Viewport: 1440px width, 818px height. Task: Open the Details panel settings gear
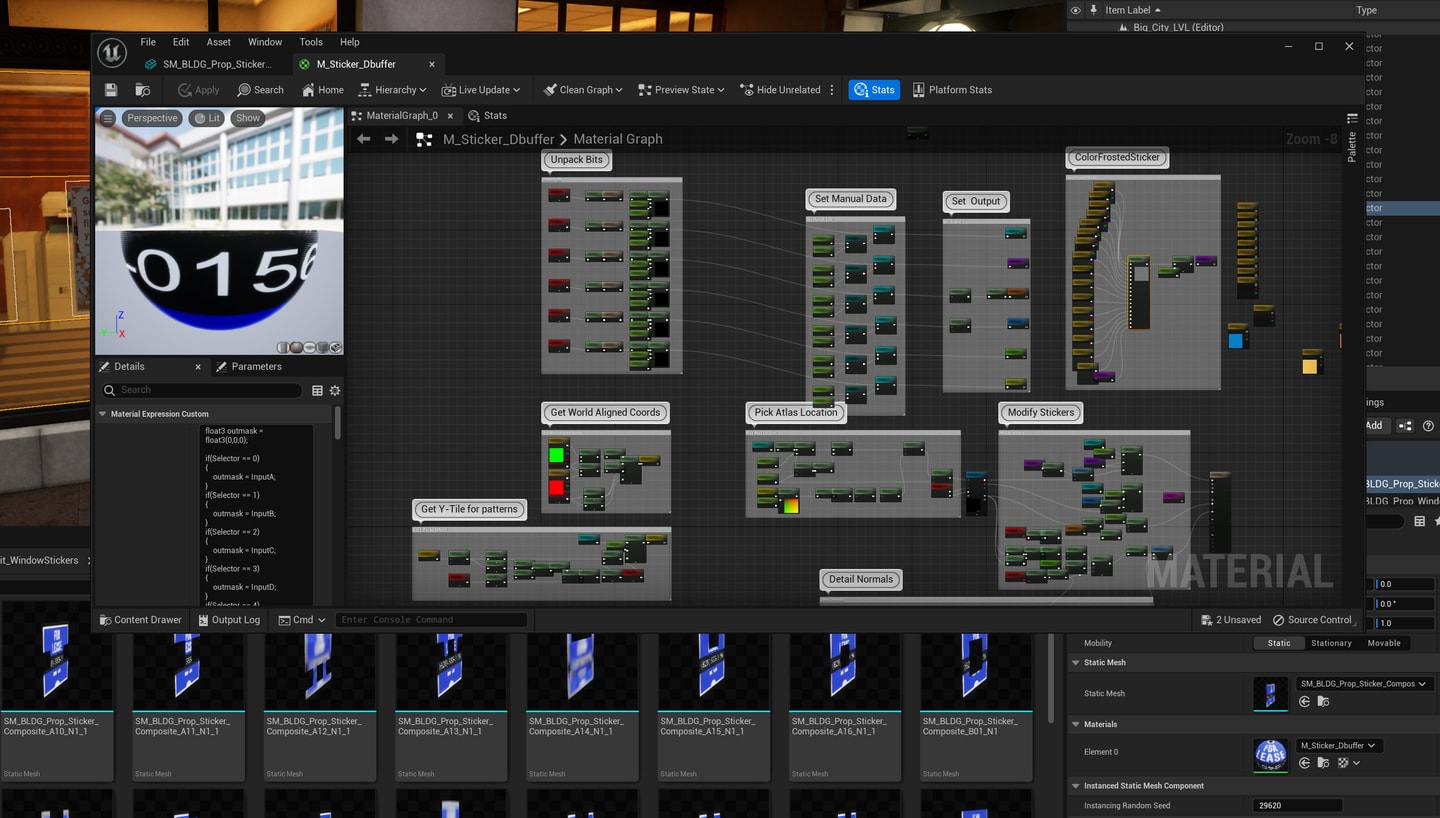335,390
